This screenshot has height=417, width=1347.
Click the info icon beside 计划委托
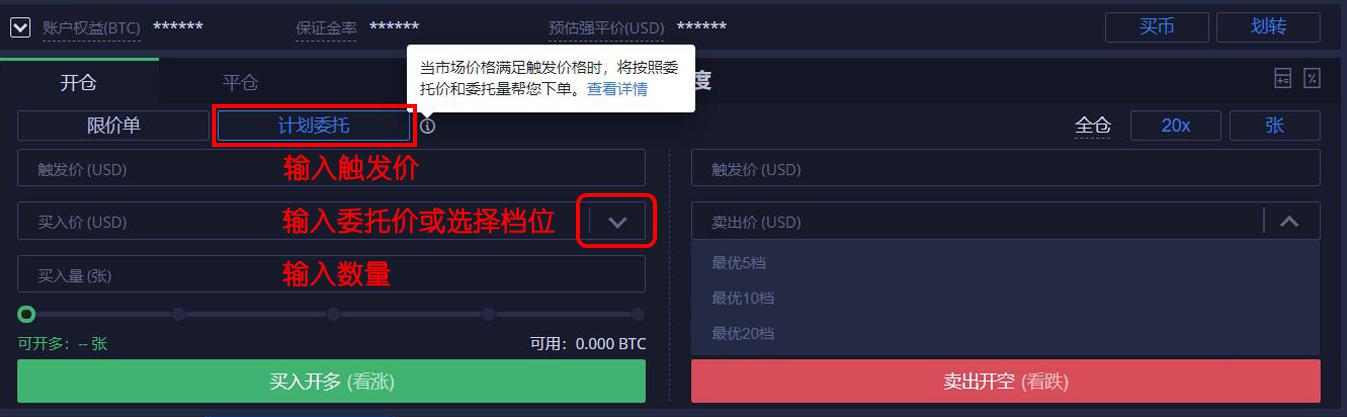tap(428, 126)
